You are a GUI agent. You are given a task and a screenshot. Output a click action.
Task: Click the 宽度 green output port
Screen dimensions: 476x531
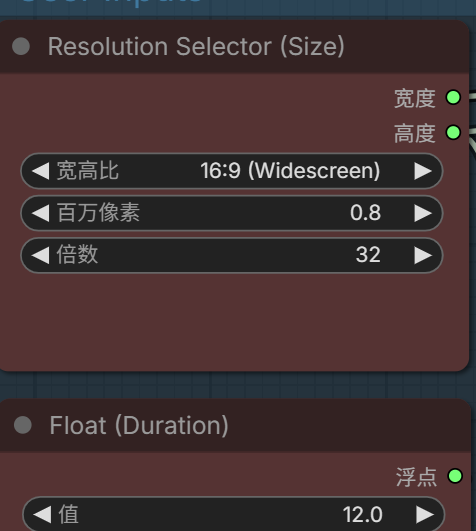click(x=453, y=98)
